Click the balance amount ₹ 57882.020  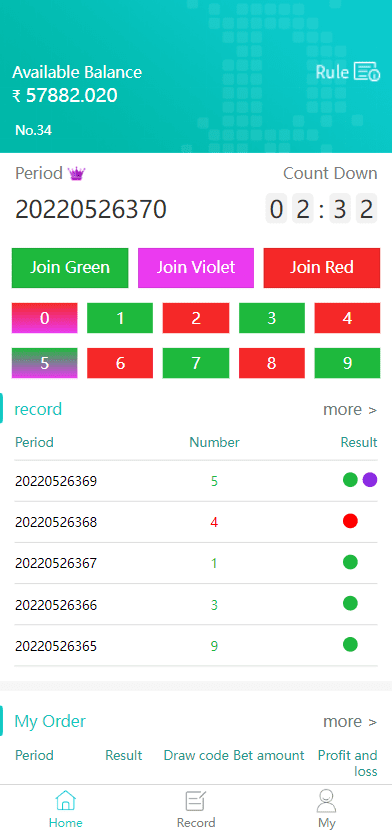(65, 95)
